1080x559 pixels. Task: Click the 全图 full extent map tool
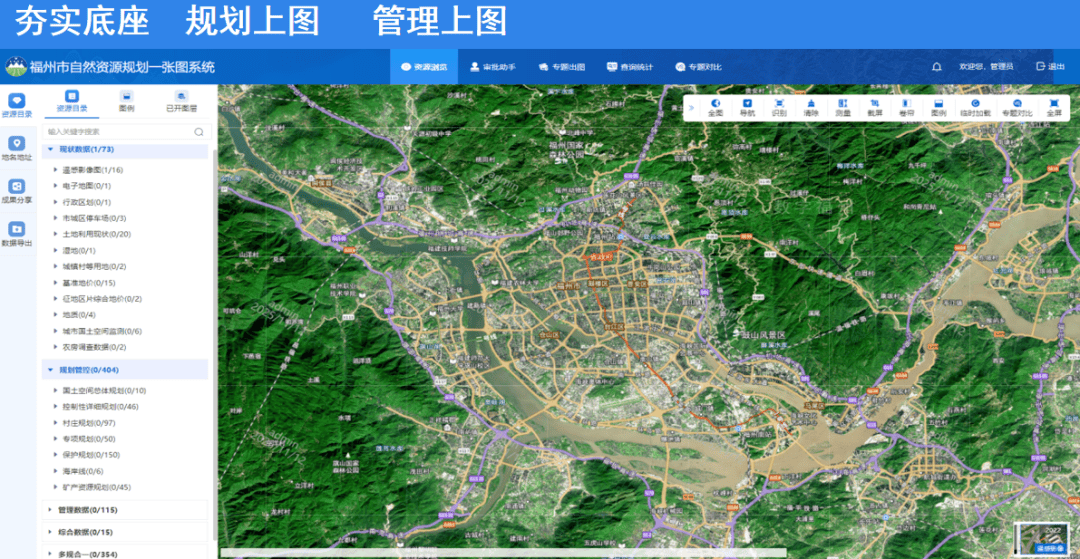tap(715, 107)
